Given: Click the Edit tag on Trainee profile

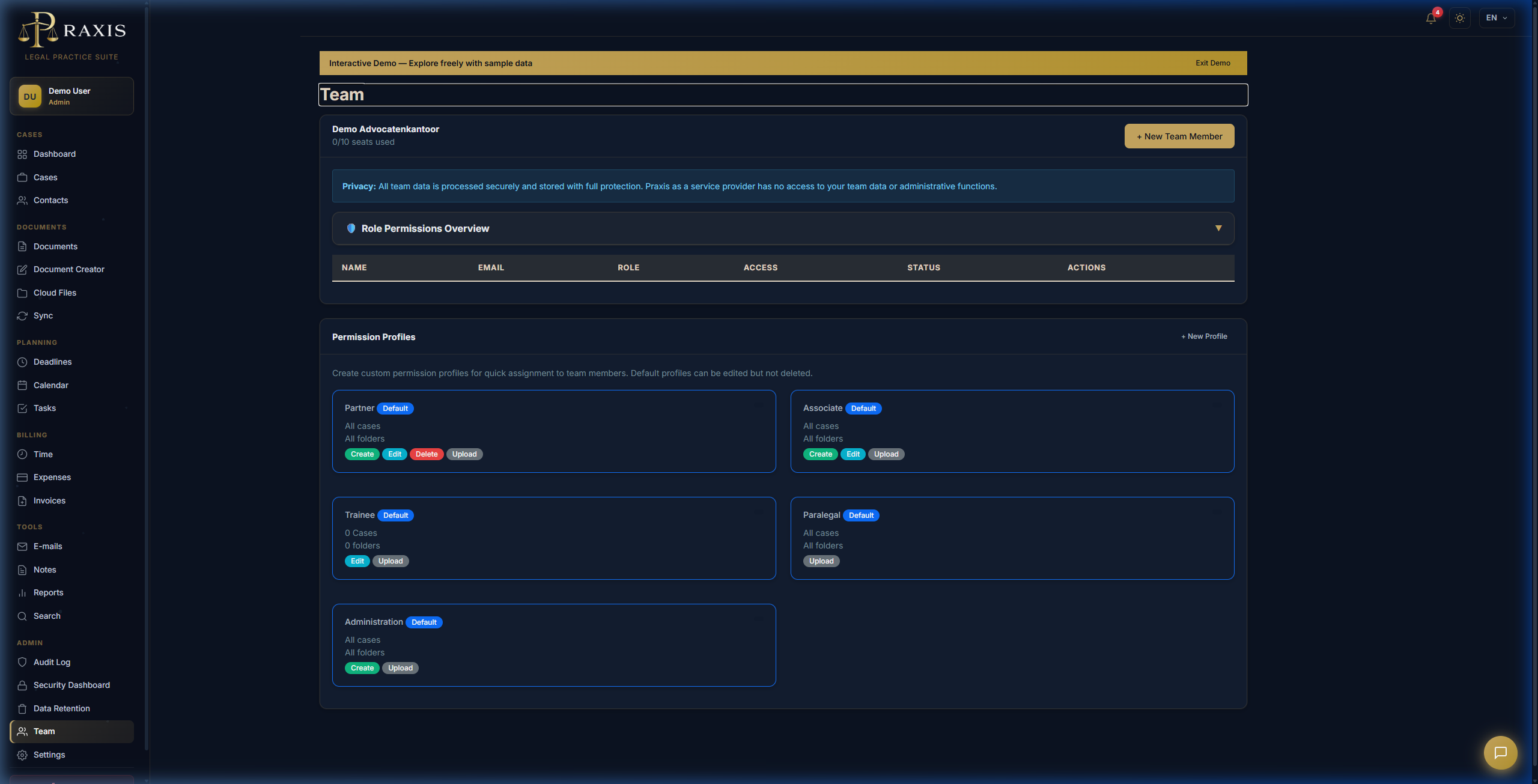Looking at the screenshot, I should [x=357, y=561].
